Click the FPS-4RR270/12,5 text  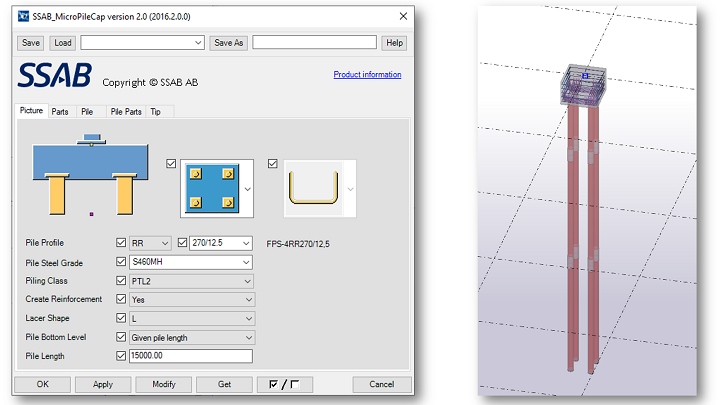click(298, 244)
